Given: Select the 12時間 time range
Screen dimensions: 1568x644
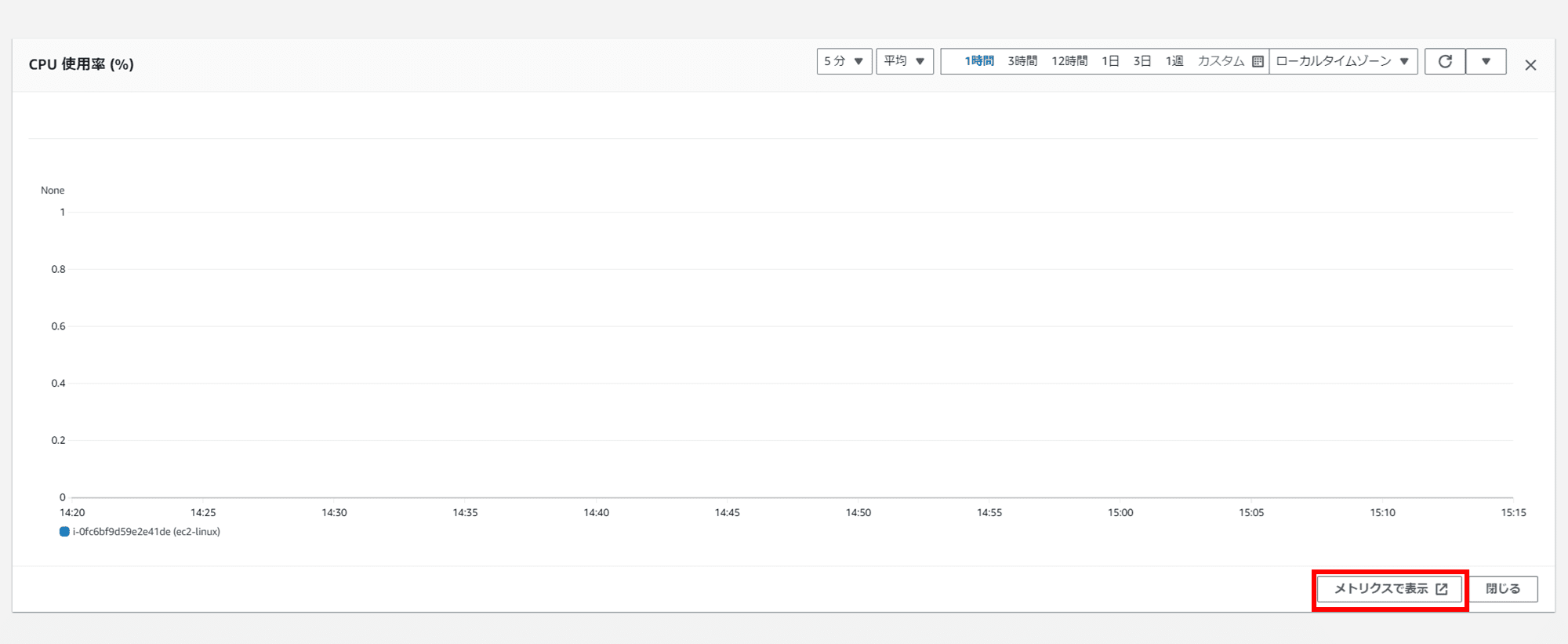Looking at the screenshot, I should pyautogui.click(x=1069, y=61).
